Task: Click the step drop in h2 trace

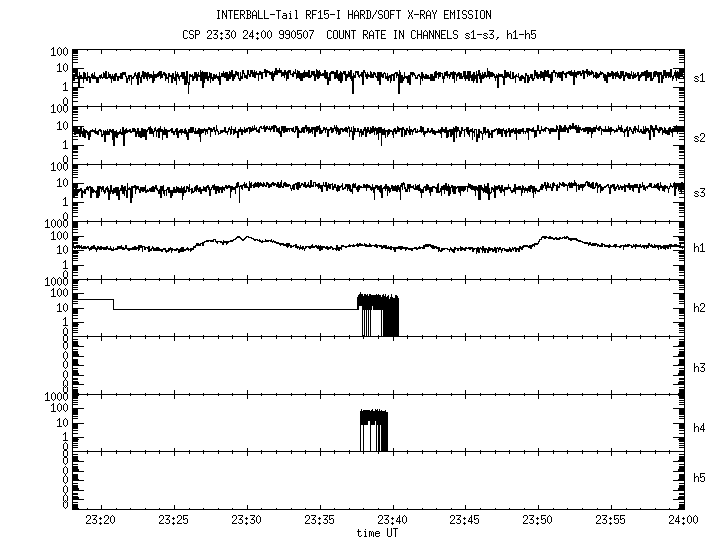Action: point(114,304)
